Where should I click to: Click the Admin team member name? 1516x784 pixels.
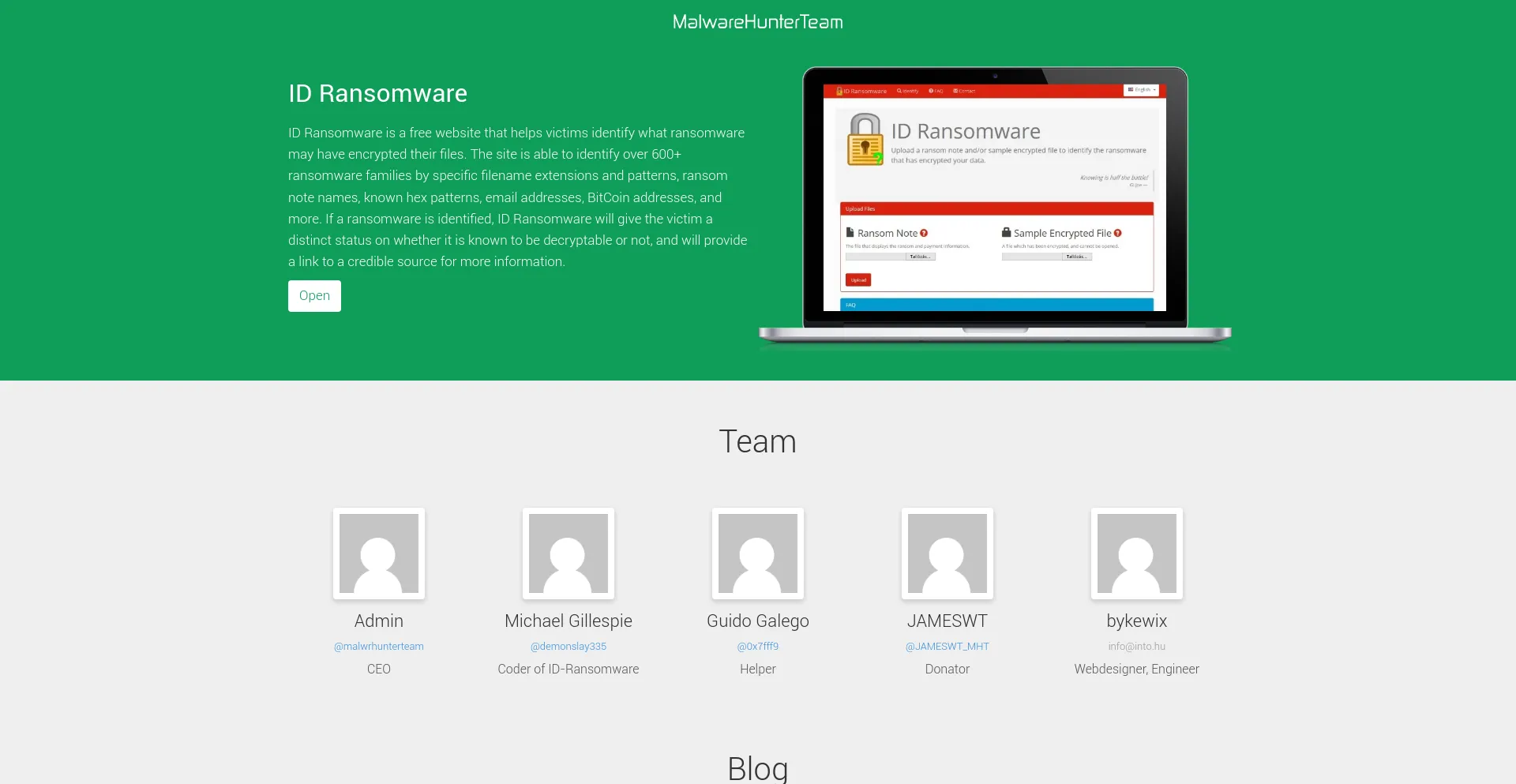pos(379,621)
